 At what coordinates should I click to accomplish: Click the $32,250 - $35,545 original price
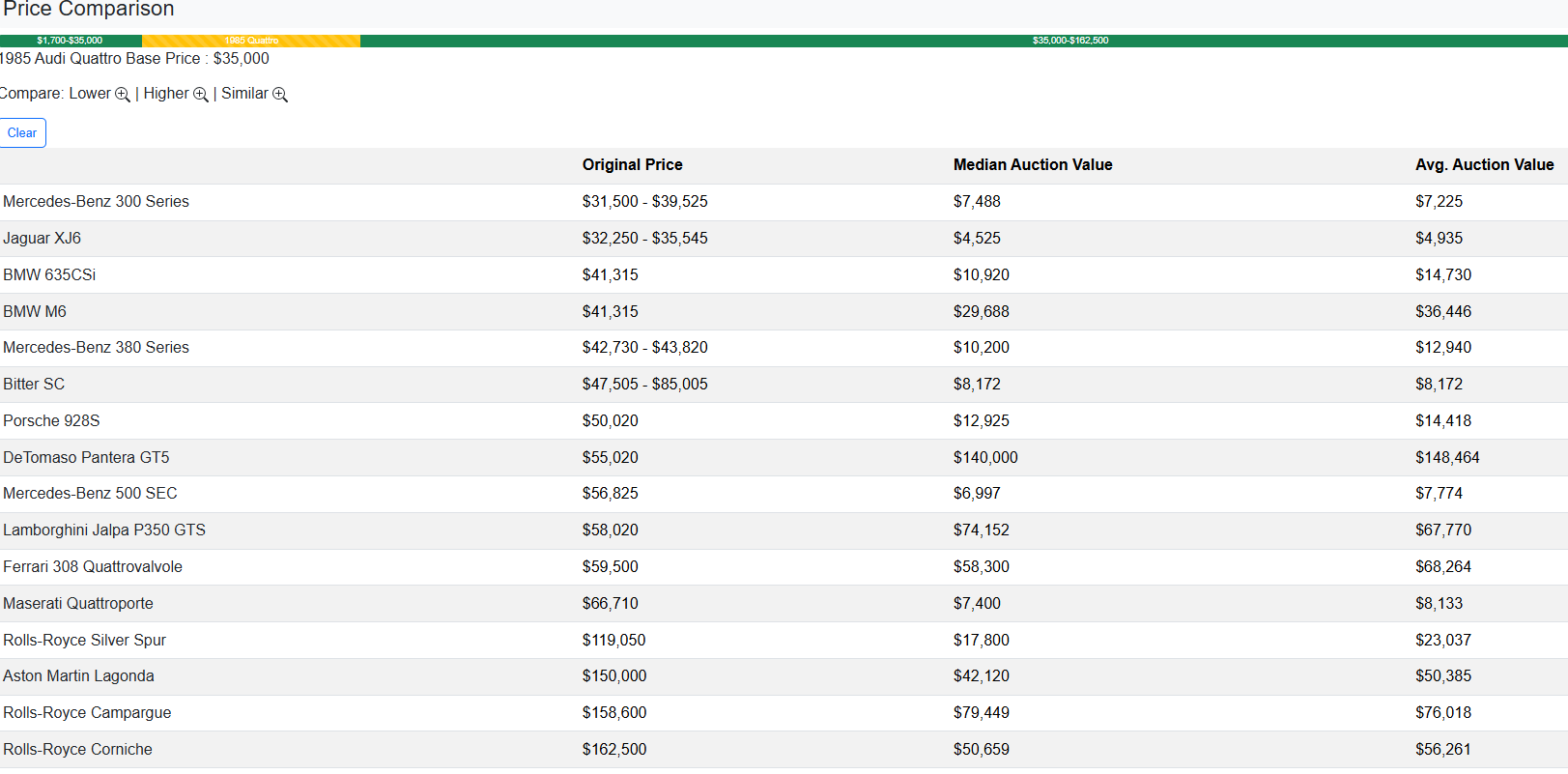click(644, 239)
